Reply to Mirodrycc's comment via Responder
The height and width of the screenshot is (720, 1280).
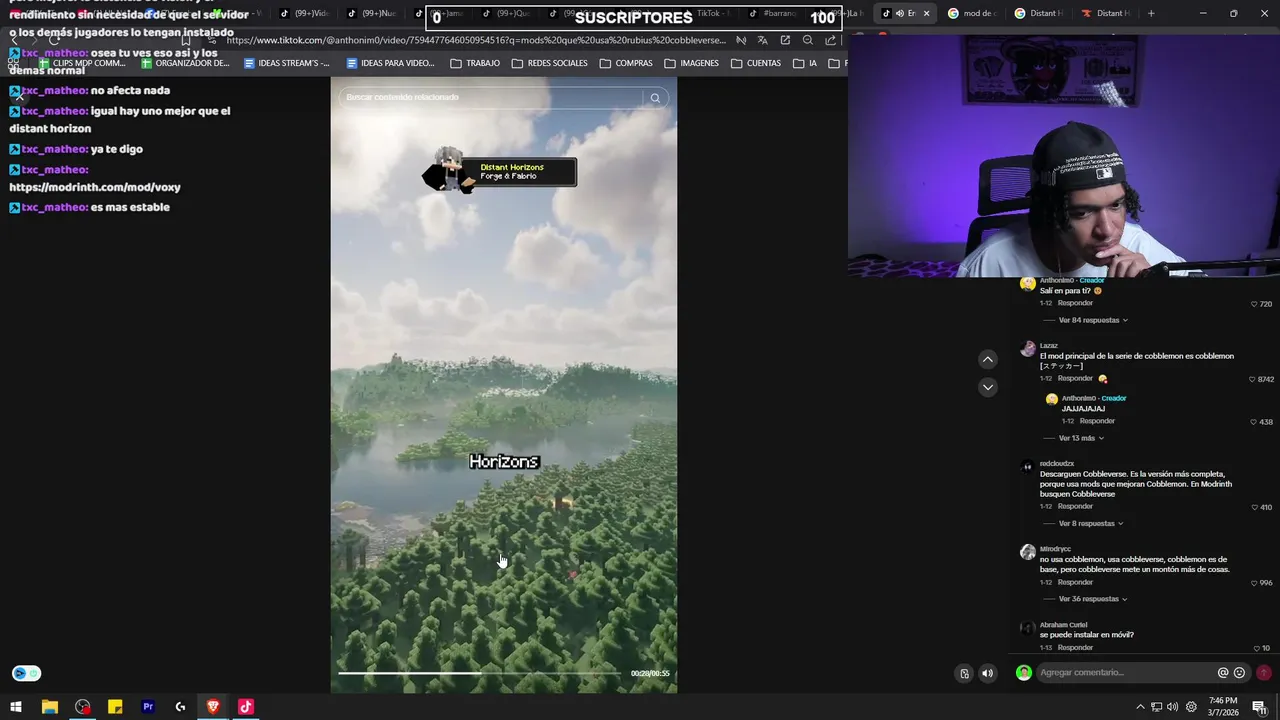point(1075,582)
